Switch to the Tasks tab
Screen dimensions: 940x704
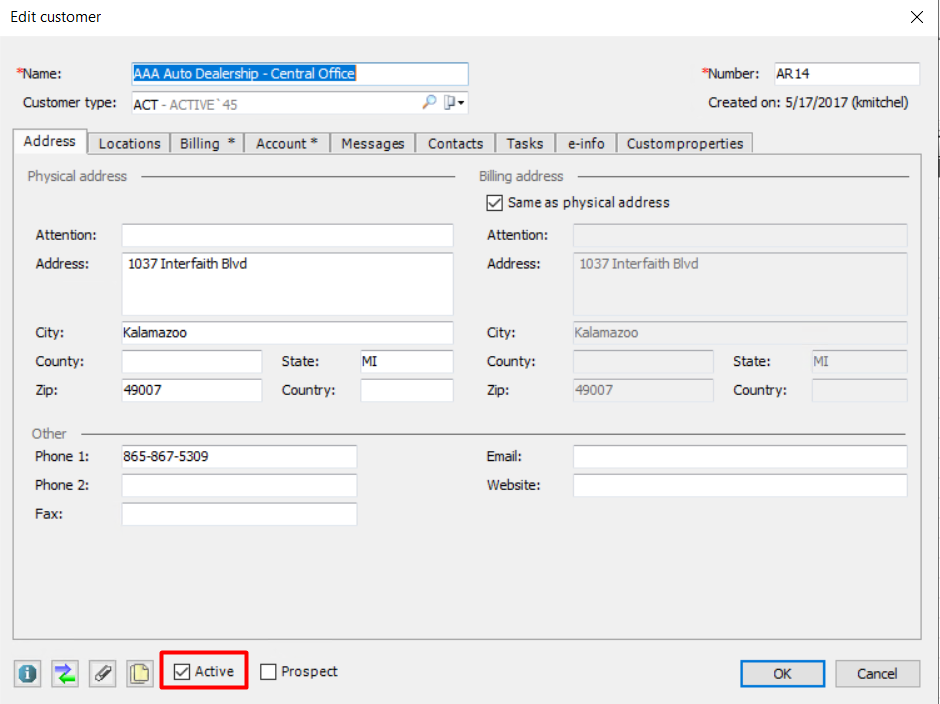525,144
